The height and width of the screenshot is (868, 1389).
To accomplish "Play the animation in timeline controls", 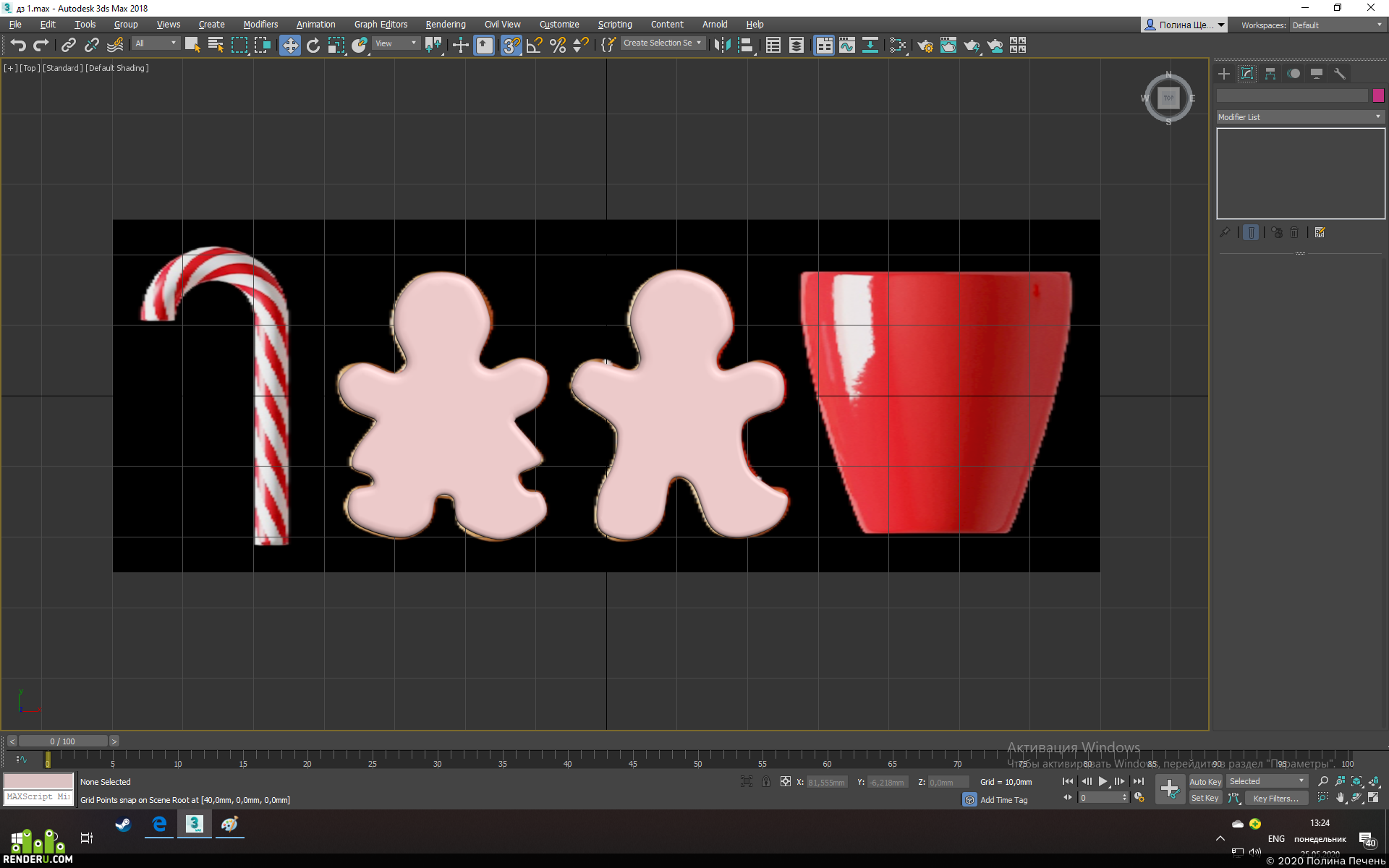I will point(1103,781).
